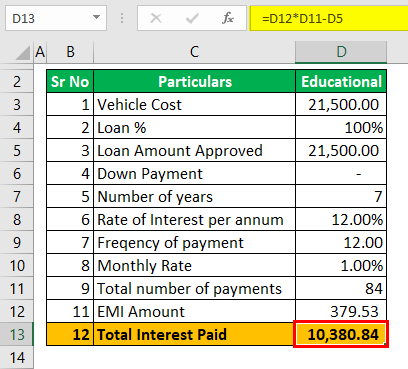408x369 pixels.
Task: Select row 4 header
Action: point(17,127)
